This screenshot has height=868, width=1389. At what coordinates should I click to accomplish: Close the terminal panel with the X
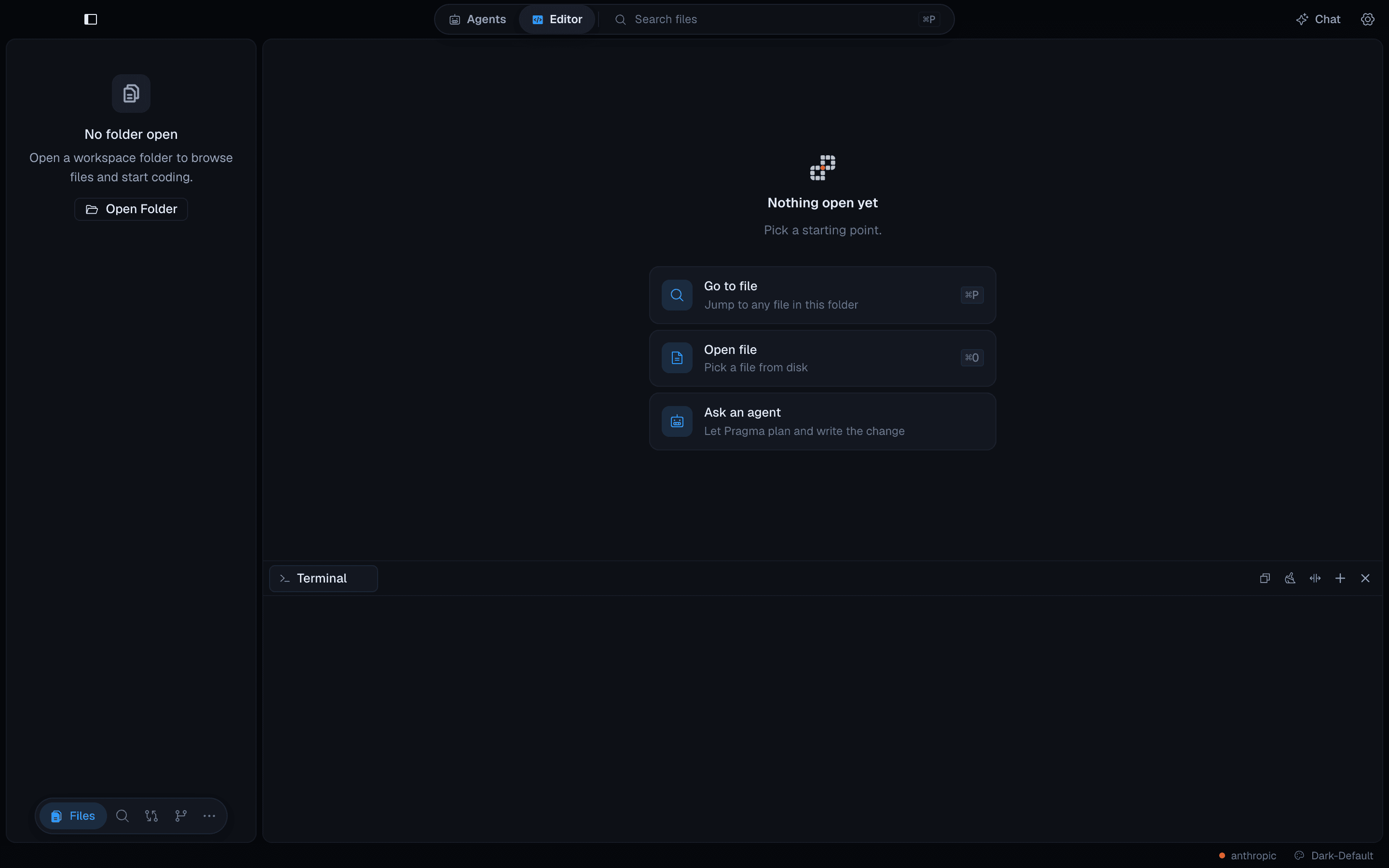(1365, 579)
